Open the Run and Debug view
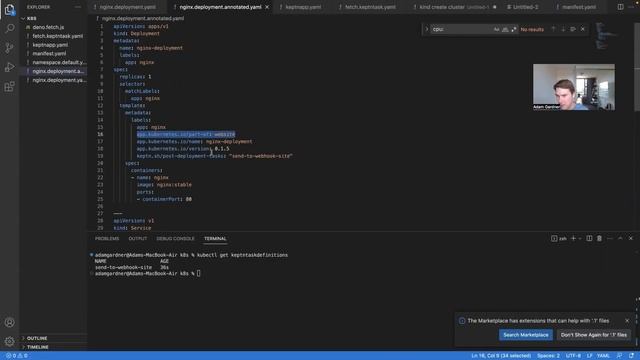Image resolution: width=640 pixels, height=360 pixels. 9,67
